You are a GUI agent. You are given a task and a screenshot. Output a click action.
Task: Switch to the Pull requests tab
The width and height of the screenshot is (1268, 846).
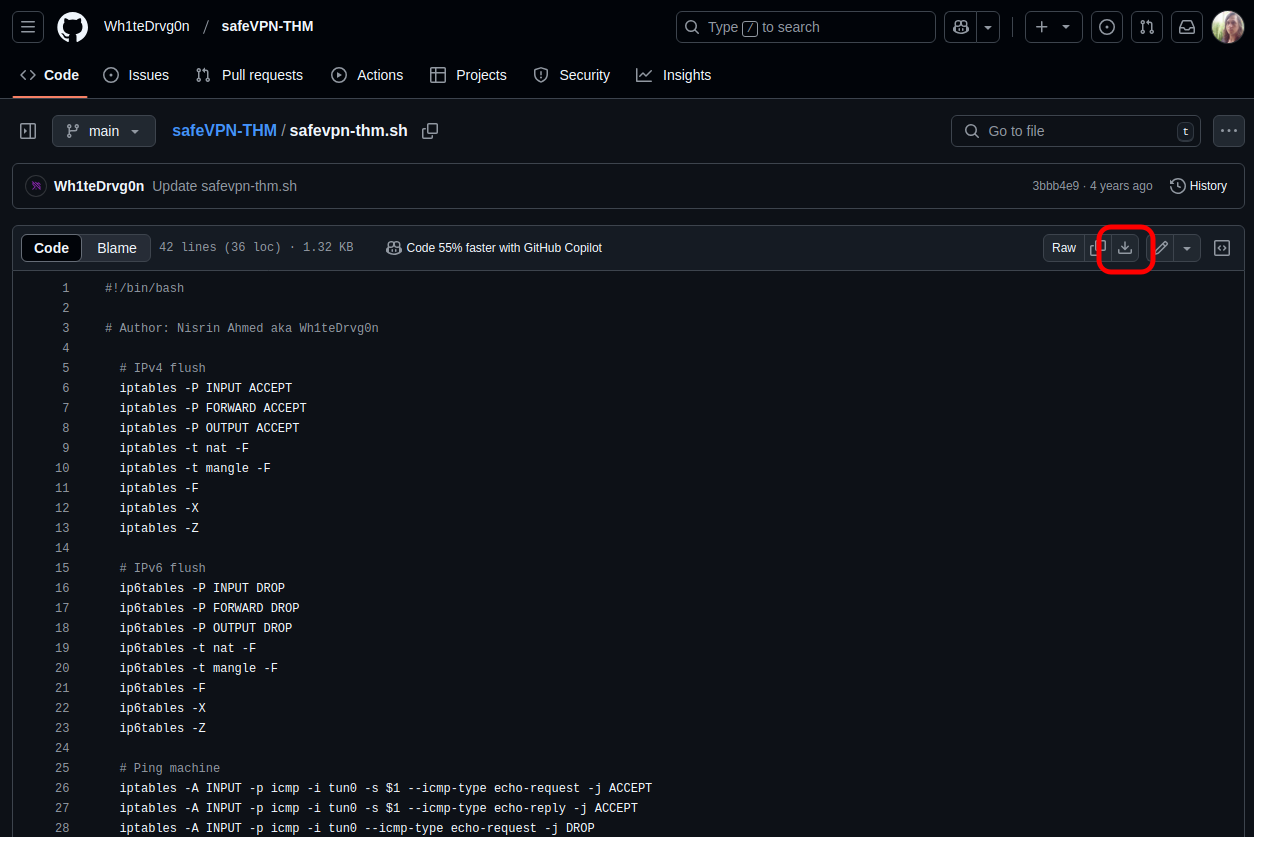249,75
